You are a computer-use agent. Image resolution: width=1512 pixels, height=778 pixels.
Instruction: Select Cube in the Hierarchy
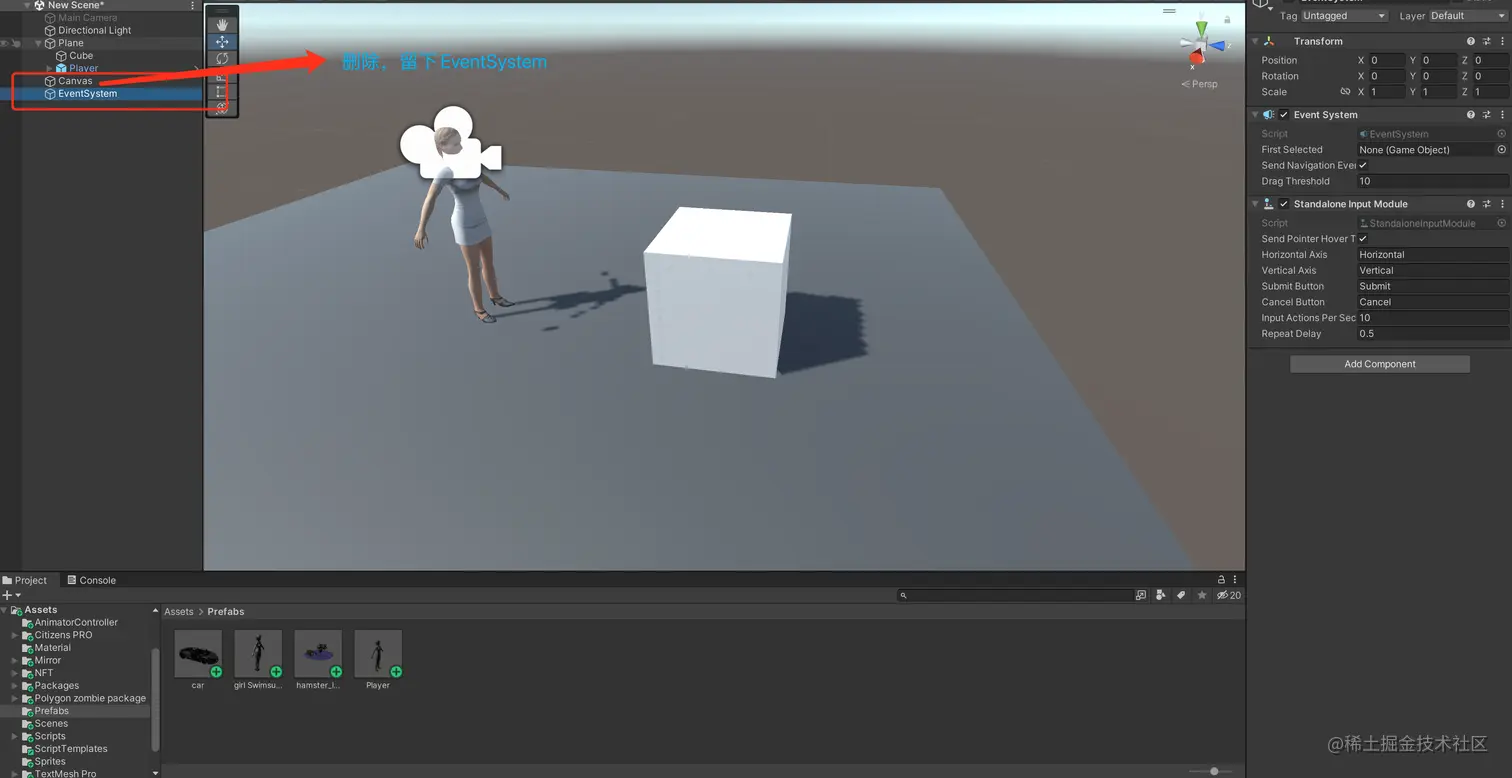(x=81, y=56)
